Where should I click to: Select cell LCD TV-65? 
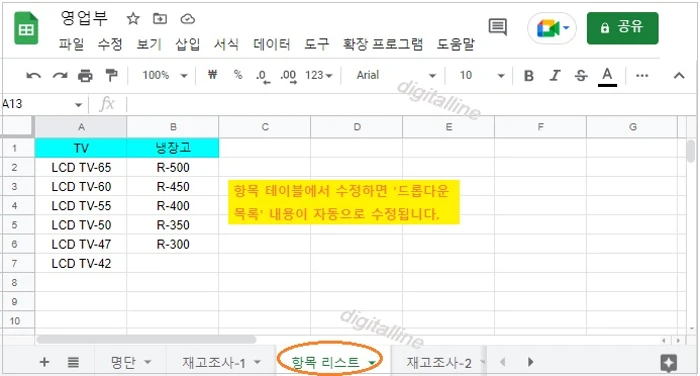point(81,167)
